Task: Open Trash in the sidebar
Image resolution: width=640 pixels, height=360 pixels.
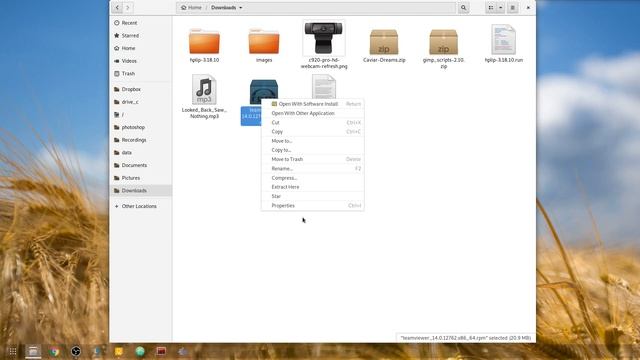Action: (x=140, y=73)
